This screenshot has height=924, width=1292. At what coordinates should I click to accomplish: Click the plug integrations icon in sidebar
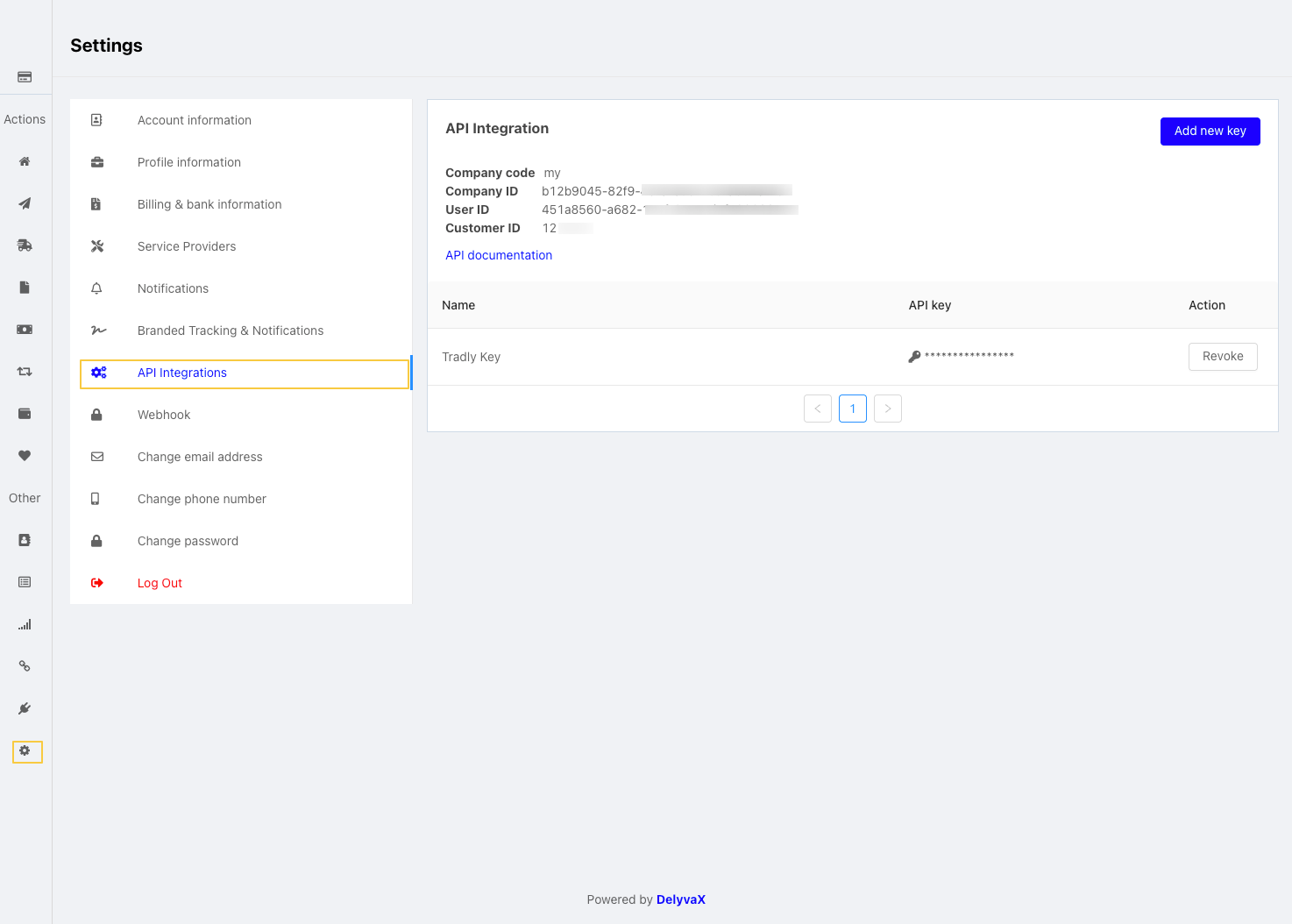pyautogui.click(x=25, y=708)
